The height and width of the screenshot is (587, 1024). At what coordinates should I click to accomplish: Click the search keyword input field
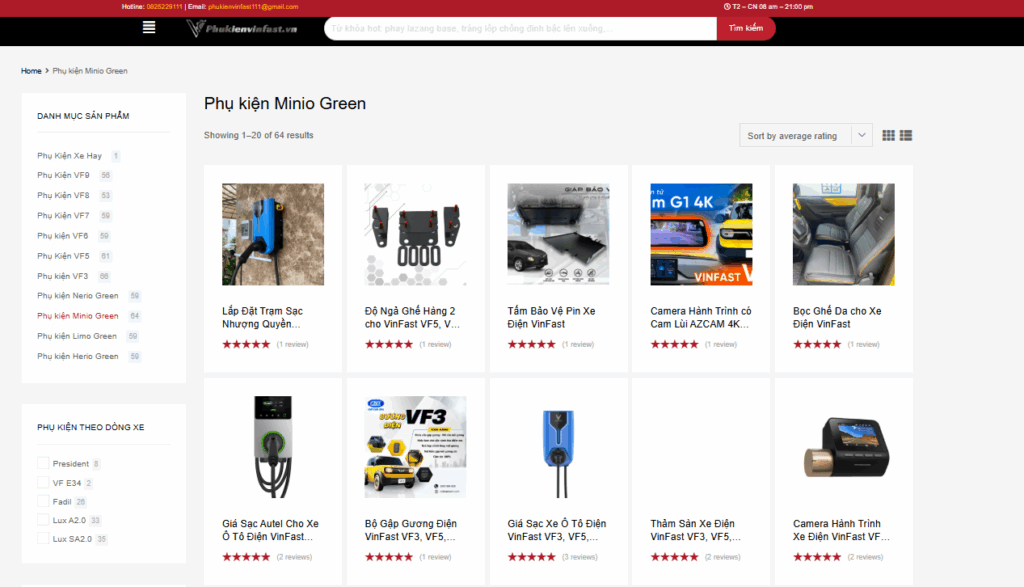pos(520,29)
